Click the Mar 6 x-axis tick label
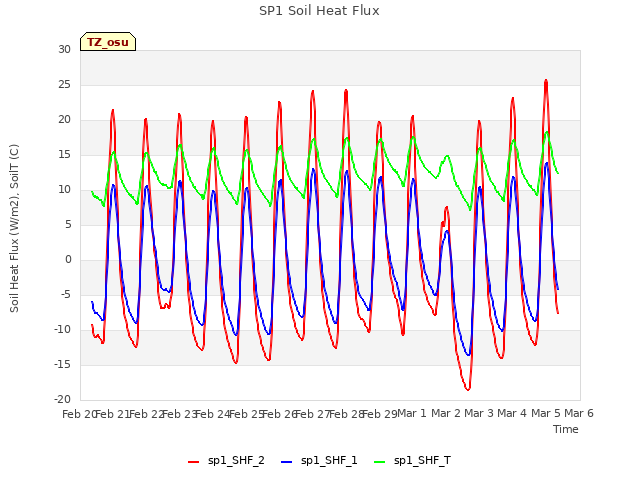 [579, 413]
